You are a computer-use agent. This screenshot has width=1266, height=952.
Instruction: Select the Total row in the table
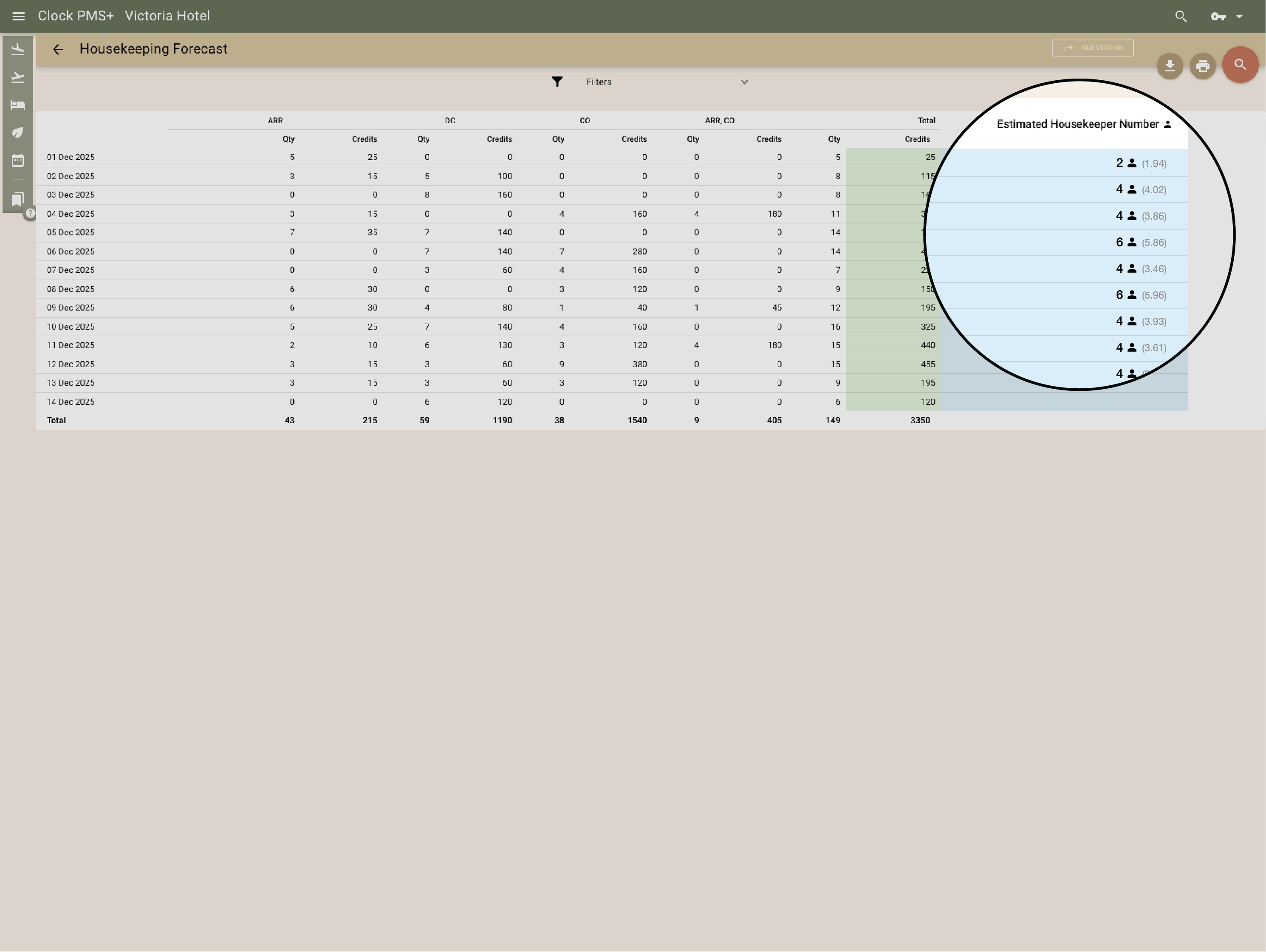pyautogui.click(x=56, y=420)
